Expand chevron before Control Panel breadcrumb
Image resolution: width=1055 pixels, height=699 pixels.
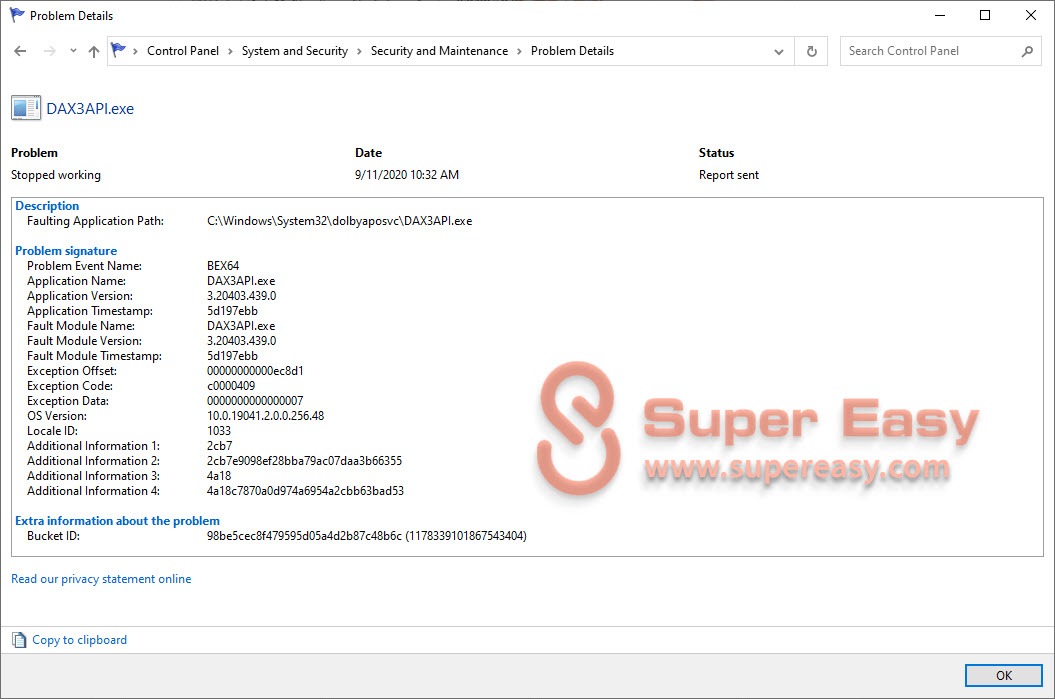[x=135, y=51]
